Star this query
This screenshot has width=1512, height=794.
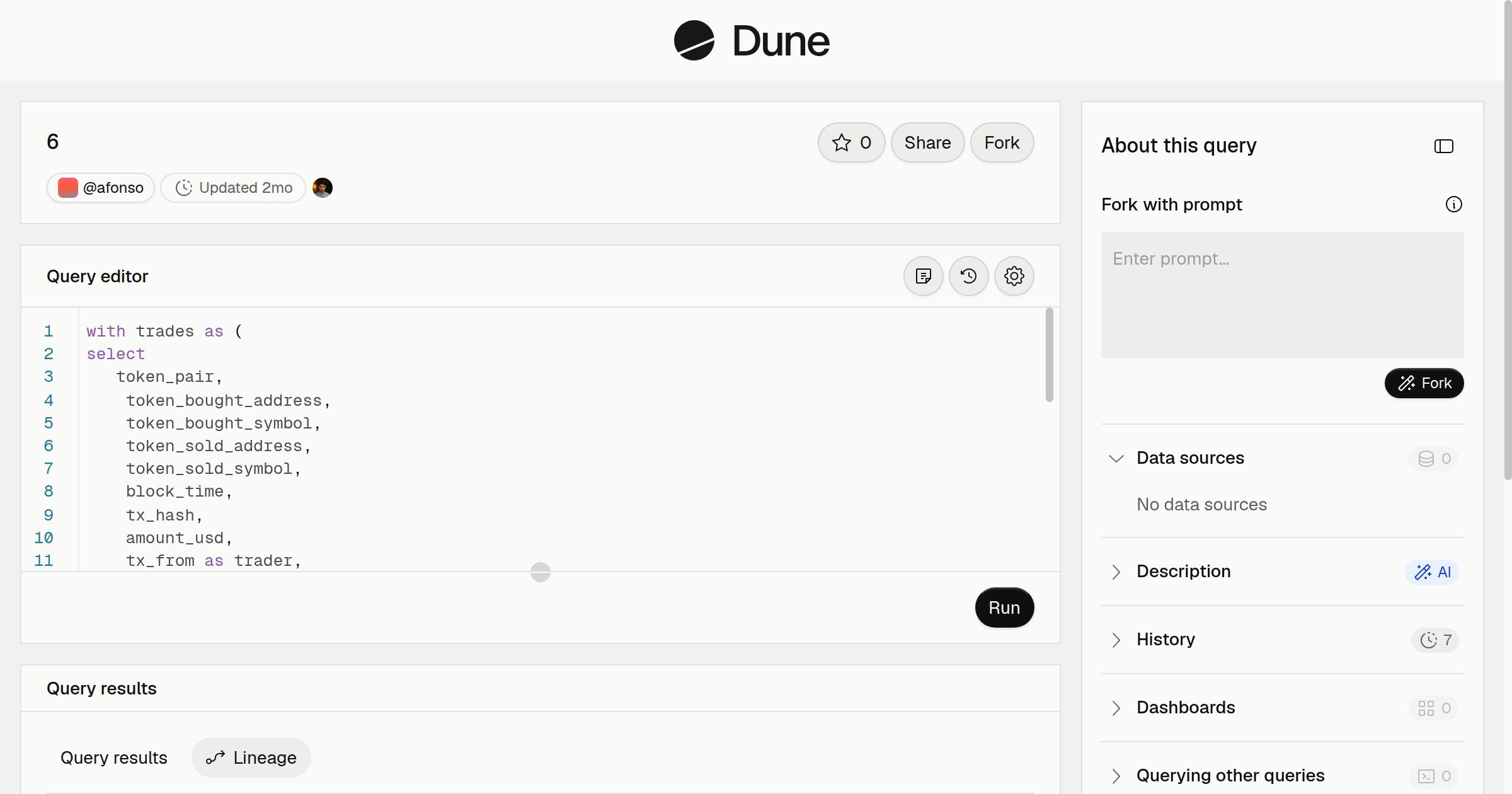coord(851,142)
